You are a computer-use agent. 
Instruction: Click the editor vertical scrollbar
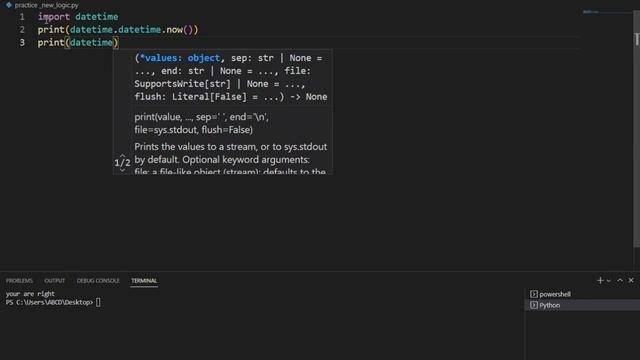coord(636,129)
